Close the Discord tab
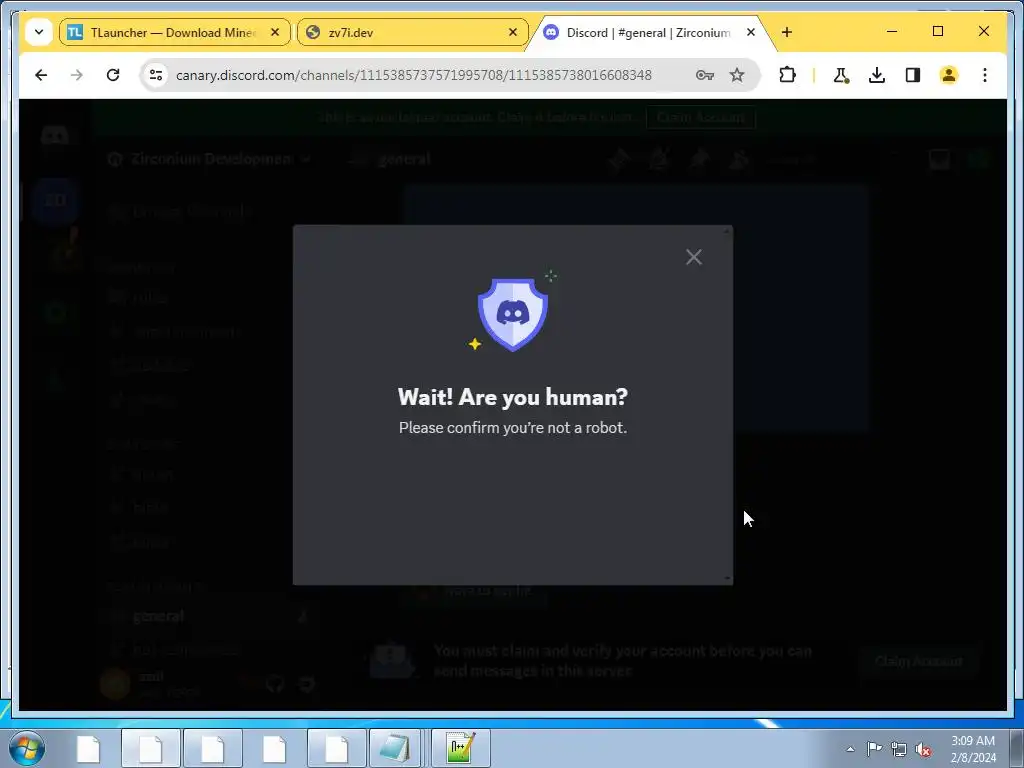The width and height of the screenshot is (1024, 768). click(751, 32)
